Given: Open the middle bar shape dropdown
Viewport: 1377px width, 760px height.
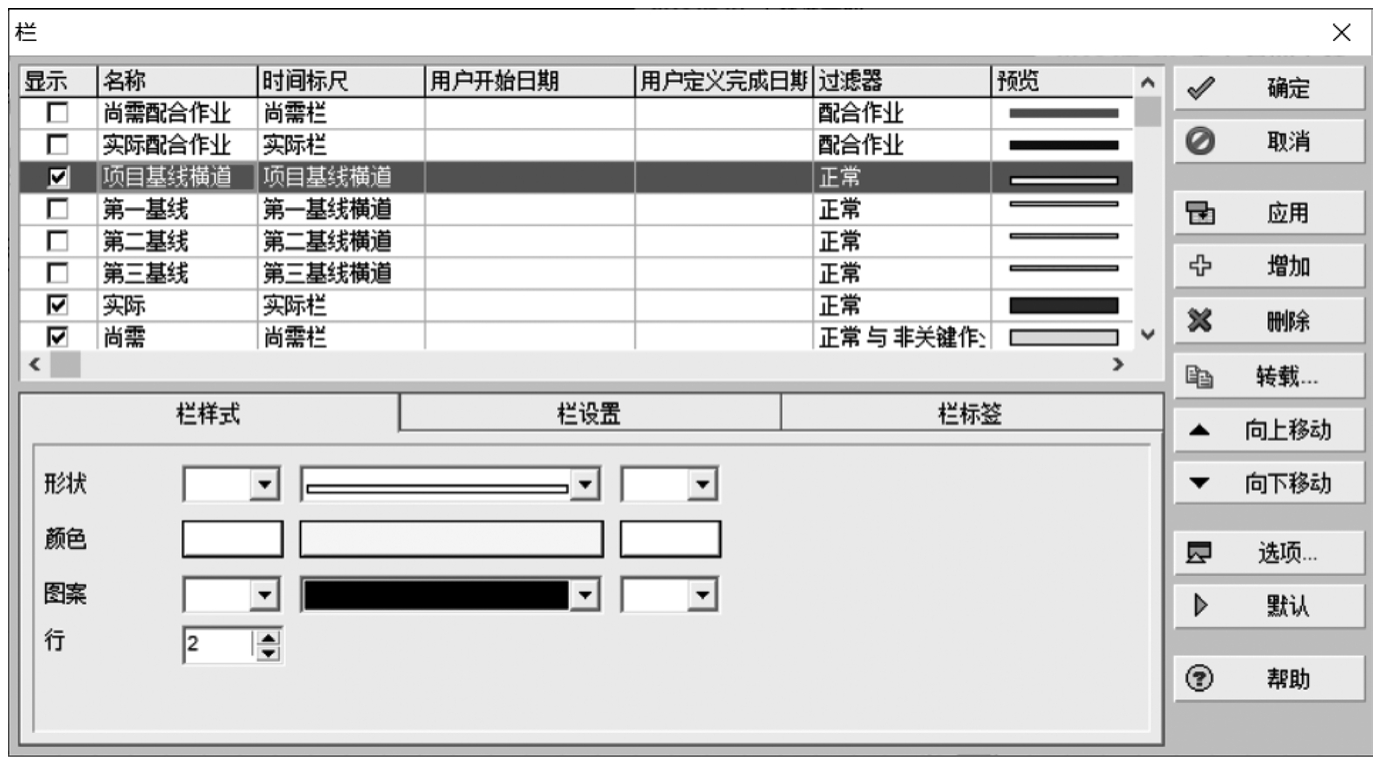Looking at the screenshot, I should pyautogui.click(x=585, y=486).
